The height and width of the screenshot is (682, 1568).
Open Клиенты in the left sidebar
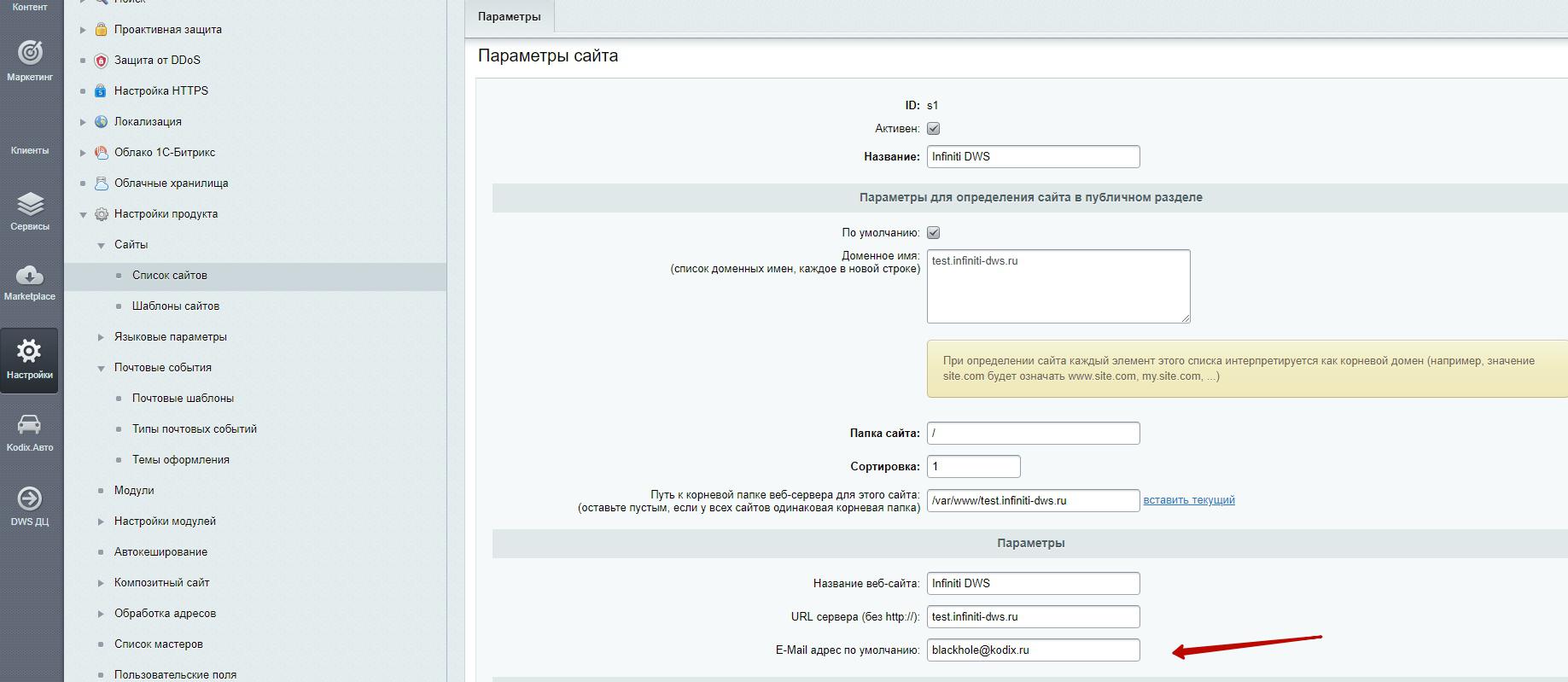pyautogui.click(x=30, y=150)
